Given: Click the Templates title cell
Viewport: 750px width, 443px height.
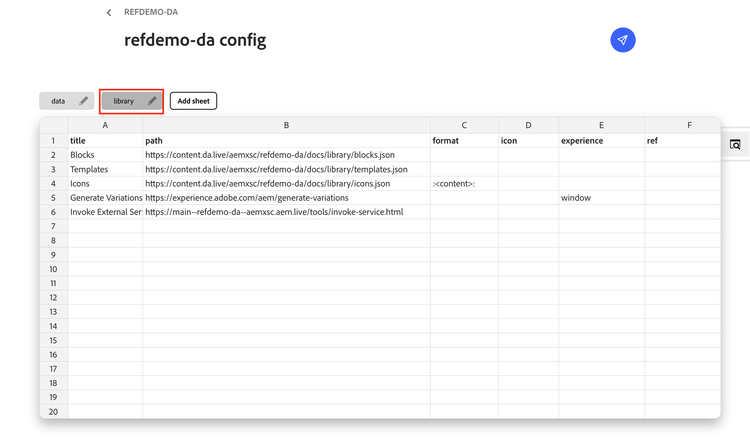Looking at the screenshot, I should pyautogui.click(x=105, y=170).
